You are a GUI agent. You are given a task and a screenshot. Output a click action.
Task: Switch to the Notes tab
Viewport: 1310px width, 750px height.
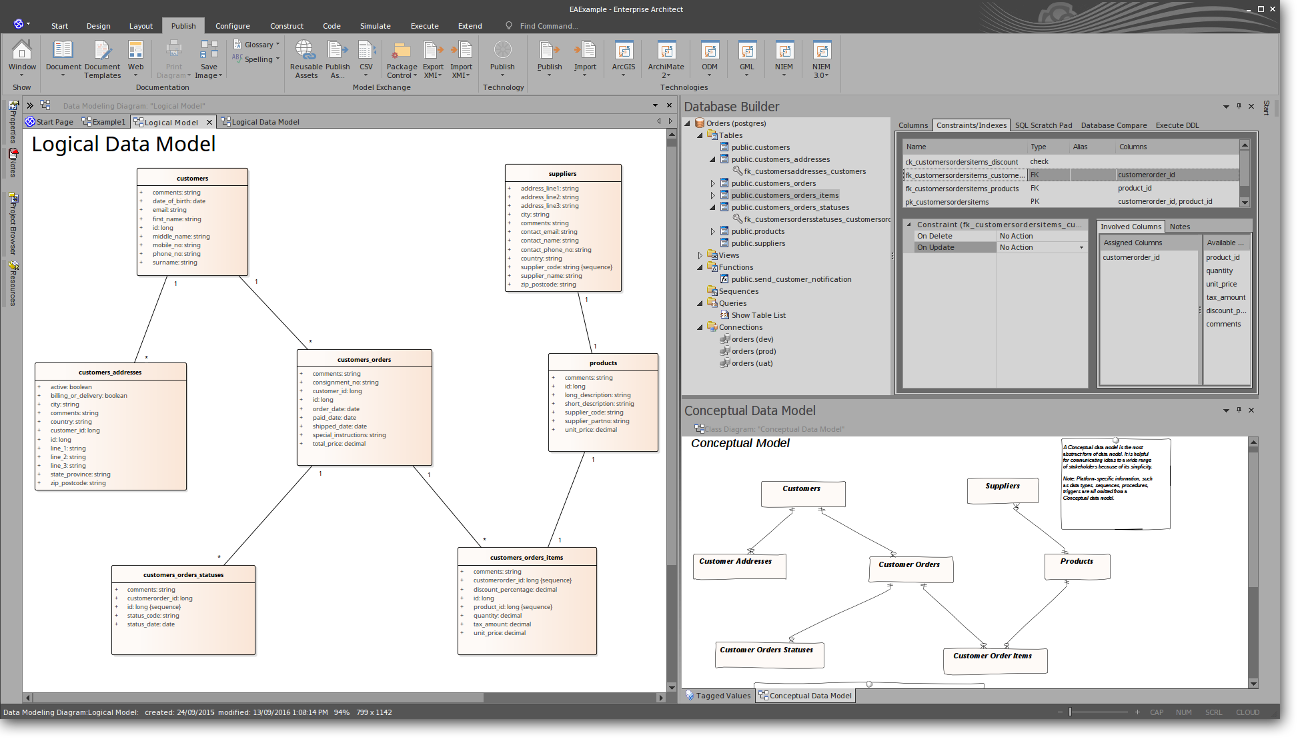[x=1180, y=226]
